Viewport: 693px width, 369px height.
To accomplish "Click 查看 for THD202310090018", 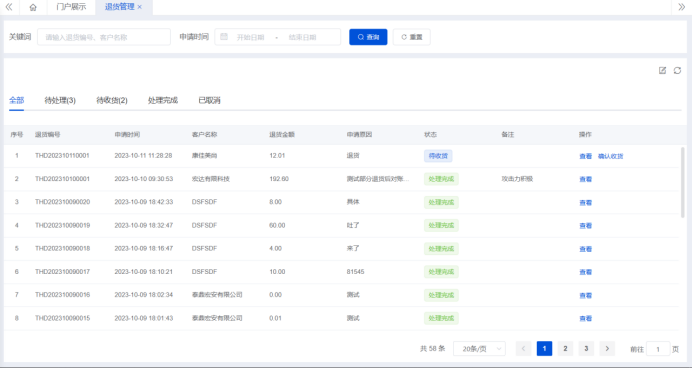I will point(585,249).
